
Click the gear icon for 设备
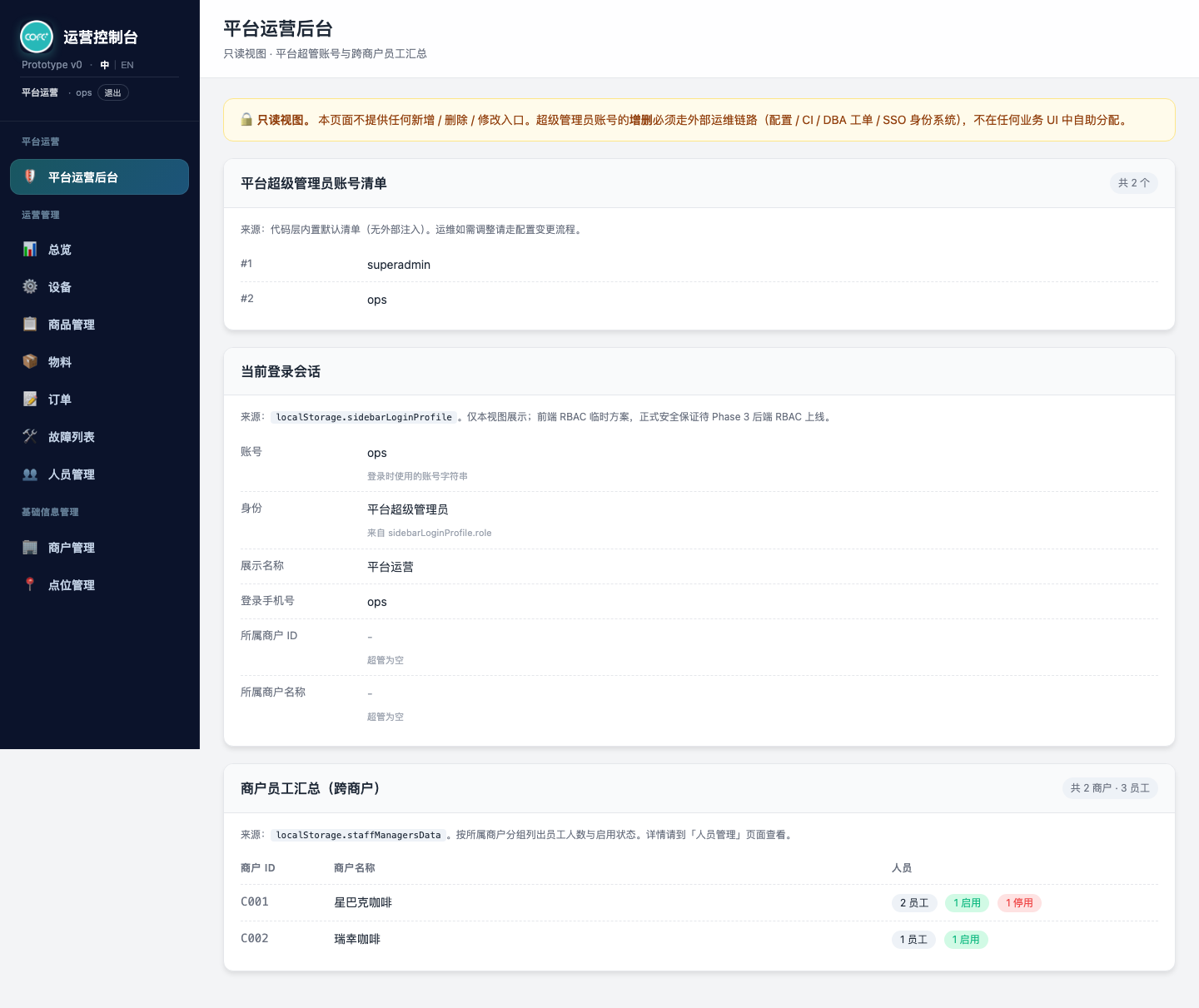click(x=30, y=286)
